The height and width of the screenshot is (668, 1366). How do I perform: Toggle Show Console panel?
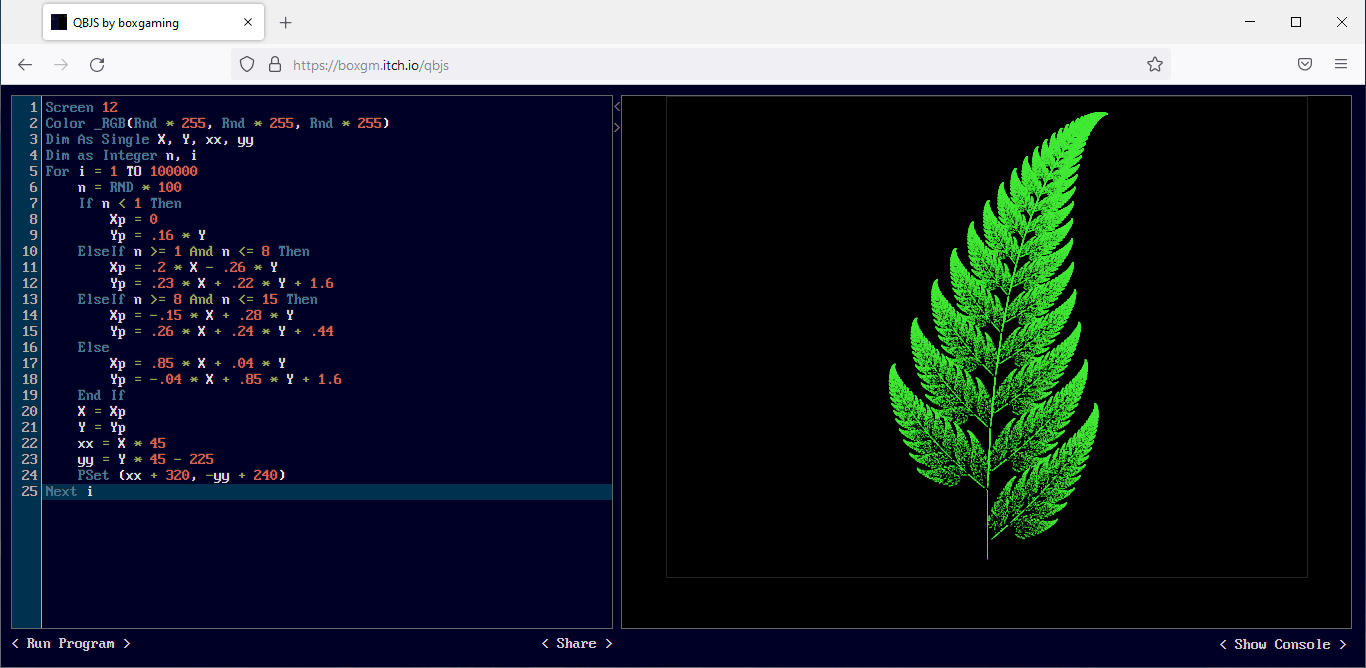(1283, 644)
